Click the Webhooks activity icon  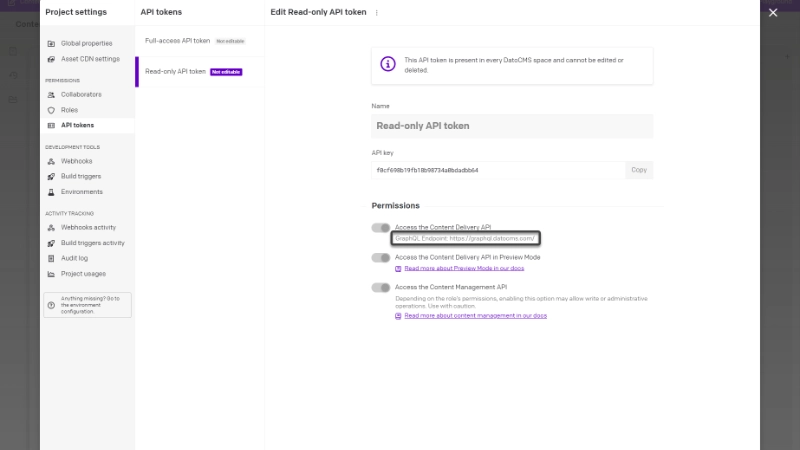pos(51,228)
